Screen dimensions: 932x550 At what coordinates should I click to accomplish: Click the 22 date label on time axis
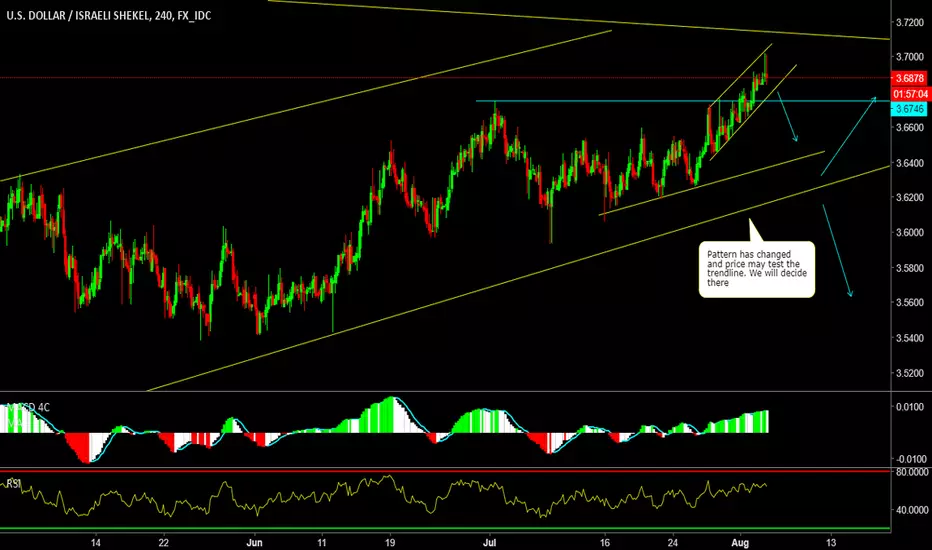click(164, 542)
